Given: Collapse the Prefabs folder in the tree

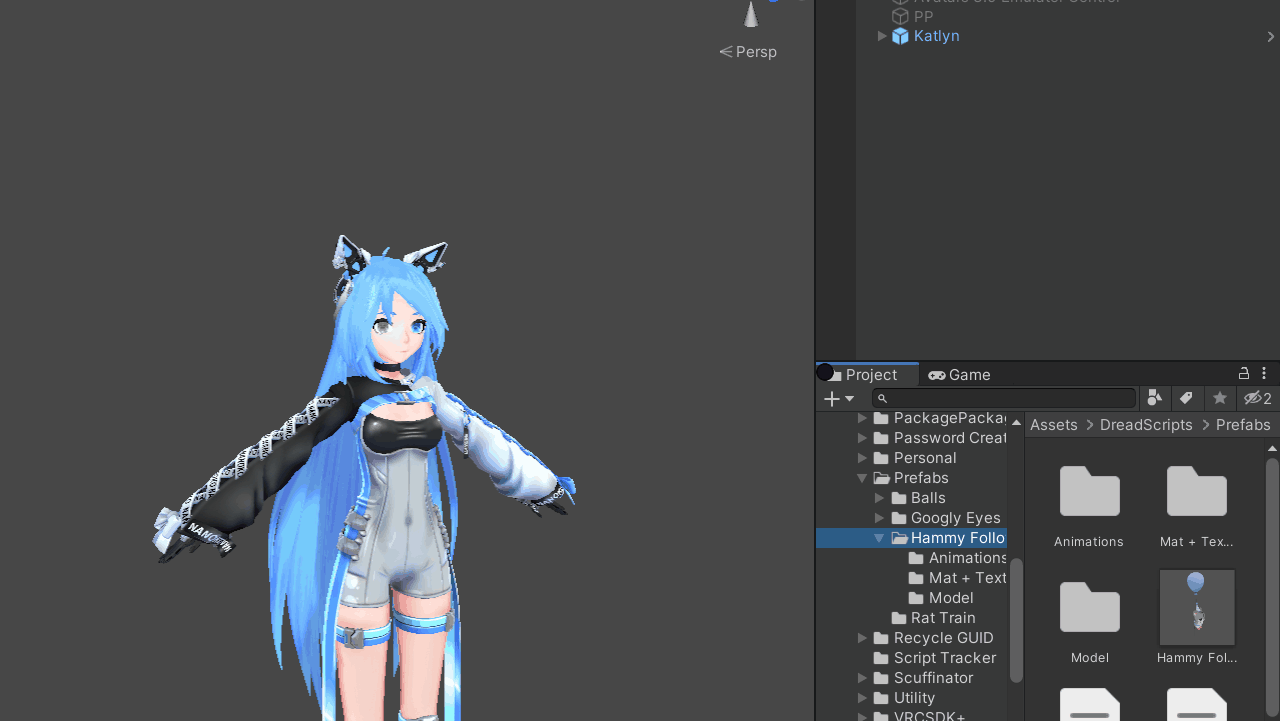Looking at the screenshot, I should [863, 478].
